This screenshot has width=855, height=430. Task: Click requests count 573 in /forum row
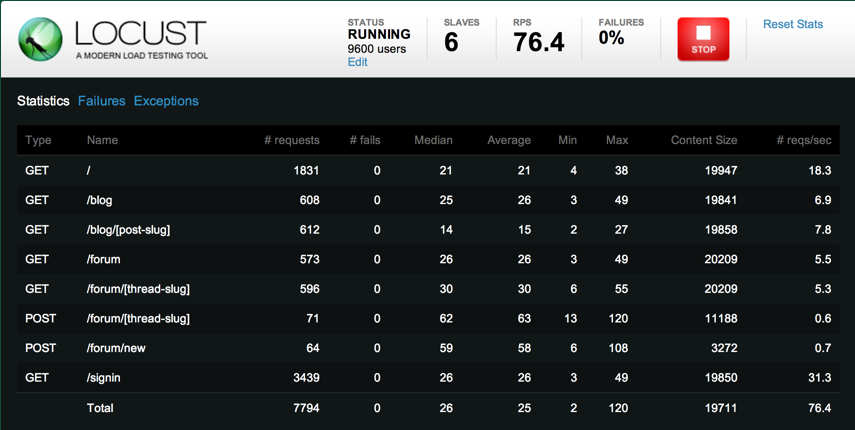(310, 259)
